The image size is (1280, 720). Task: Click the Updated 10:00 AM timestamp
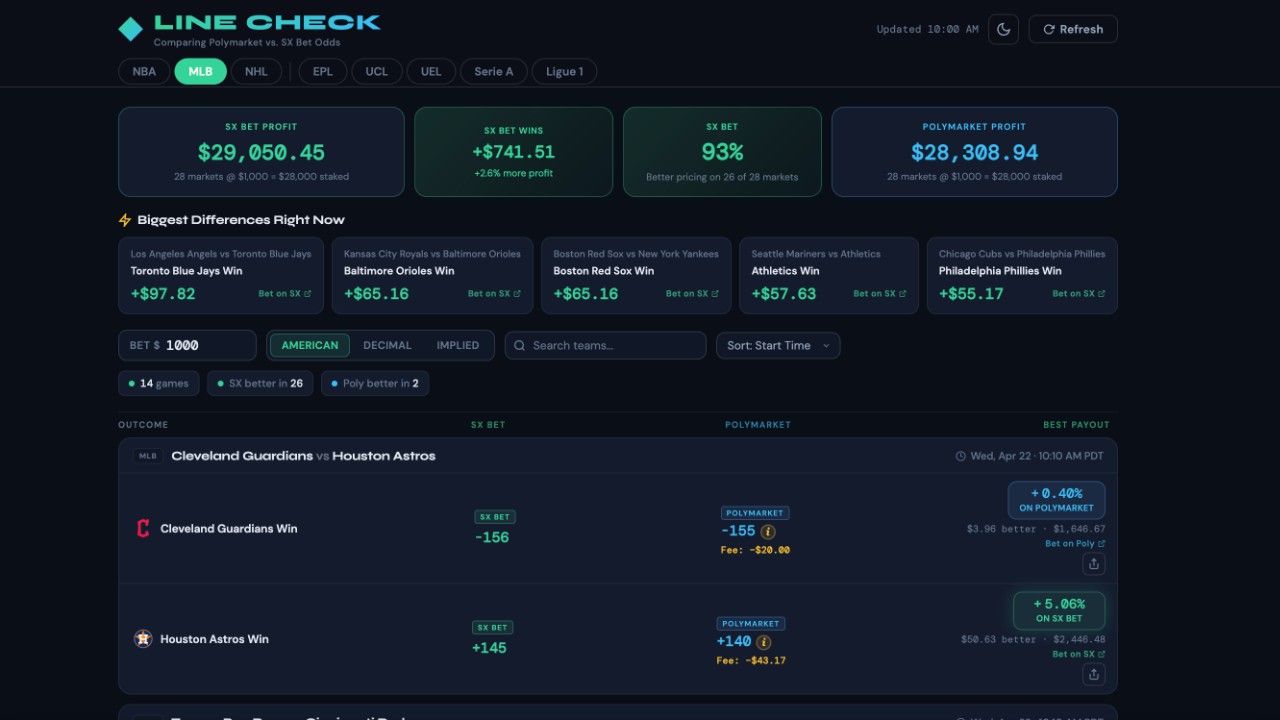pos(927,29)
